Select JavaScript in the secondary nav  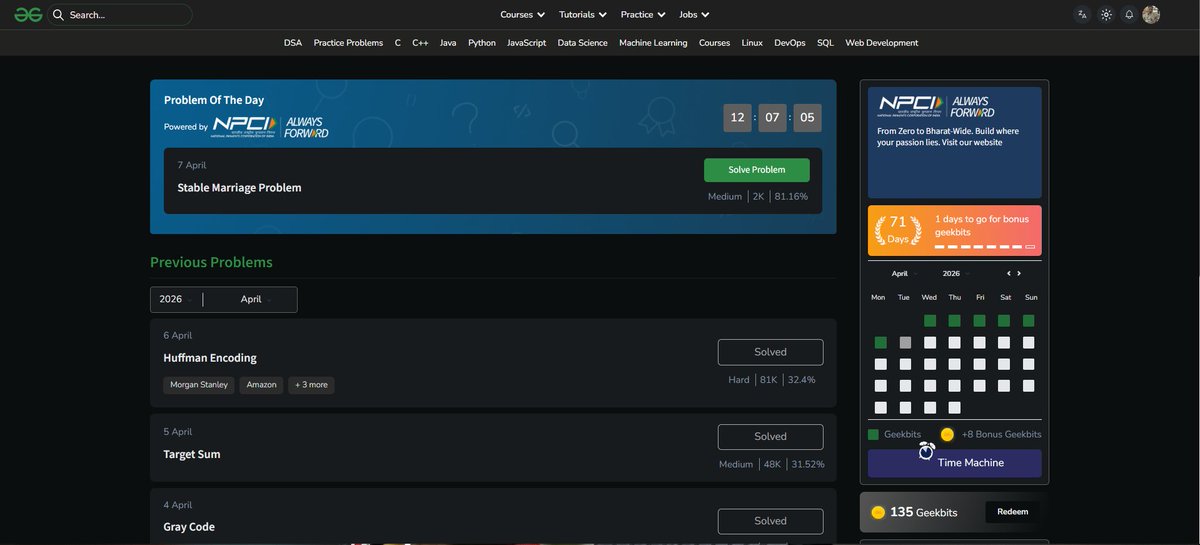click(527, 43)
